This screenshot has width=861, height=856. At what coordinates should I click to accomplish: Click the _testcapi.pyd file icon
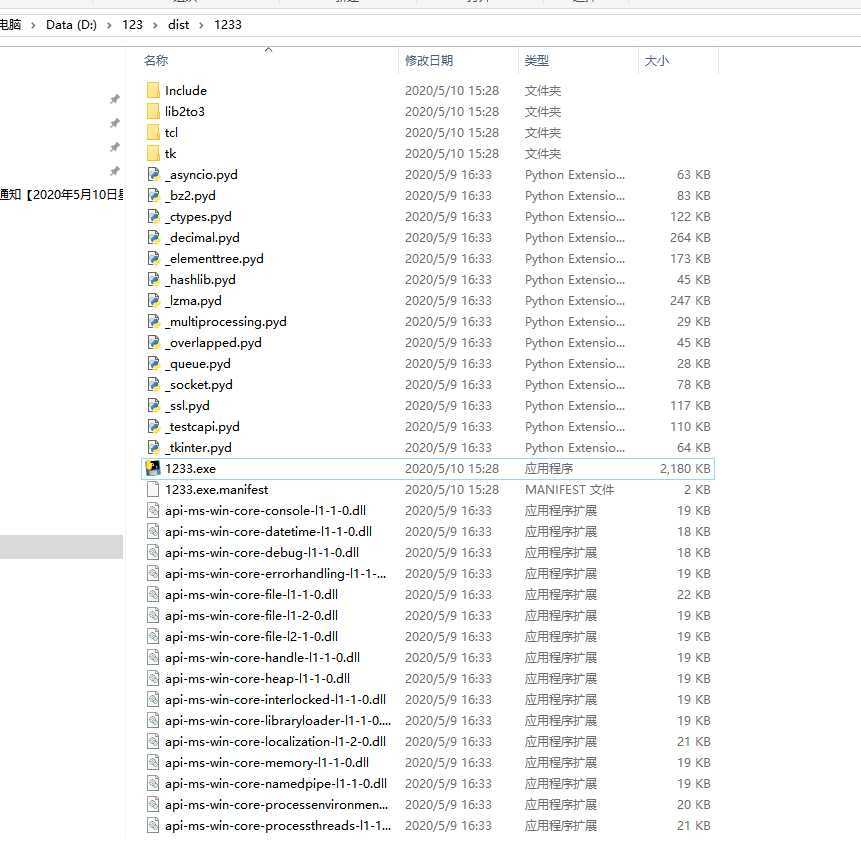click(x=153, y=427)
